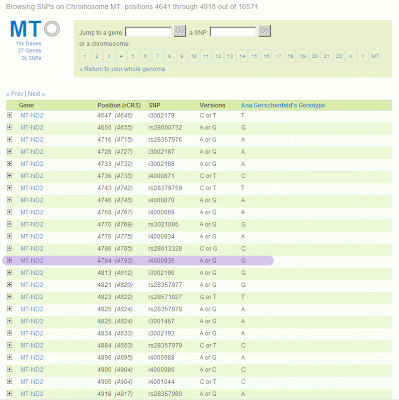Viewport: 399px width, 400px height.
Task: Open MT-ND2 gene link in i3002190 row
Action: point(32,273)
